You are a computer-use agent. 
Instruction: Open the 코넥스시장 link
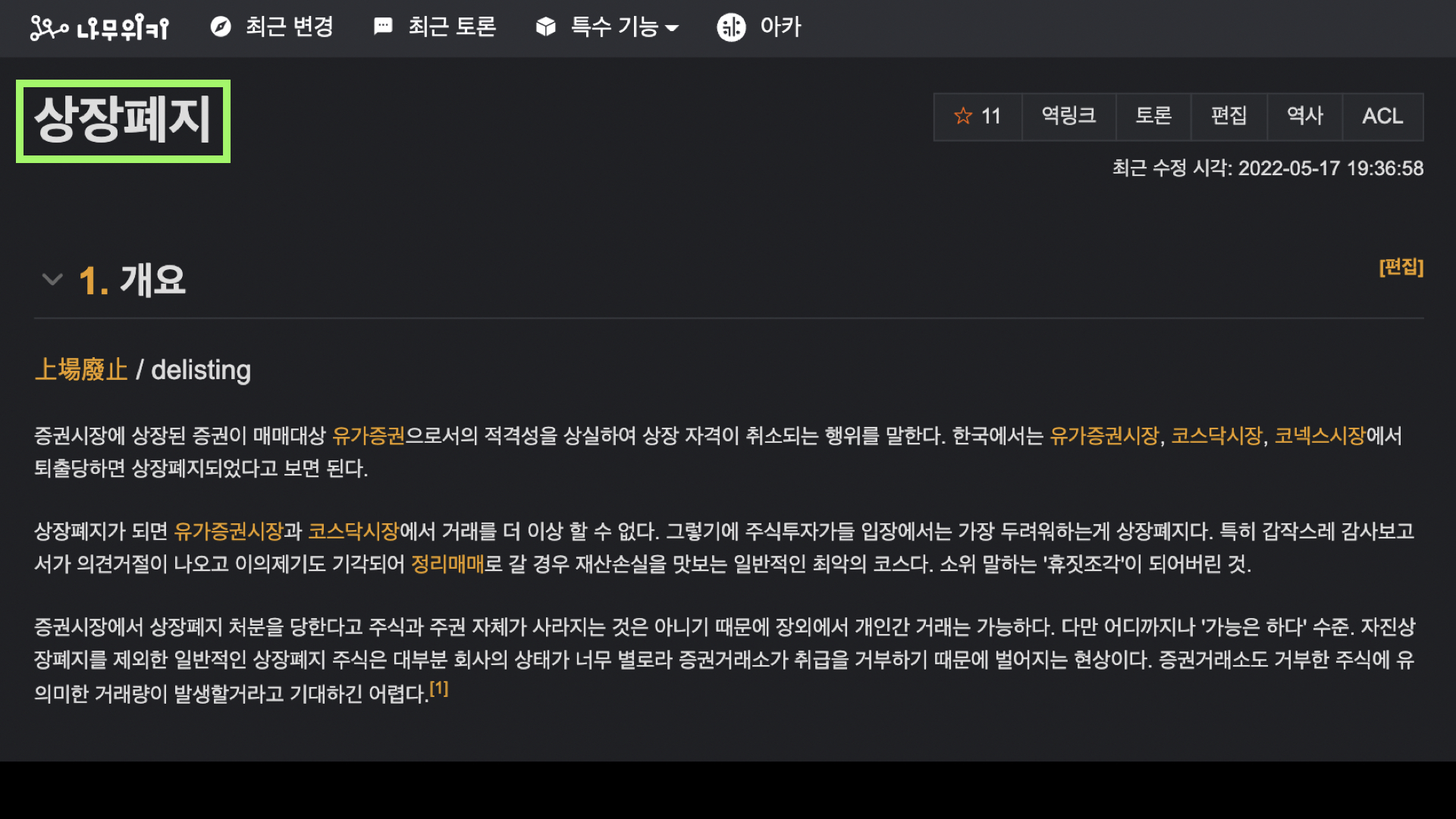click(x=1319, y=436)
